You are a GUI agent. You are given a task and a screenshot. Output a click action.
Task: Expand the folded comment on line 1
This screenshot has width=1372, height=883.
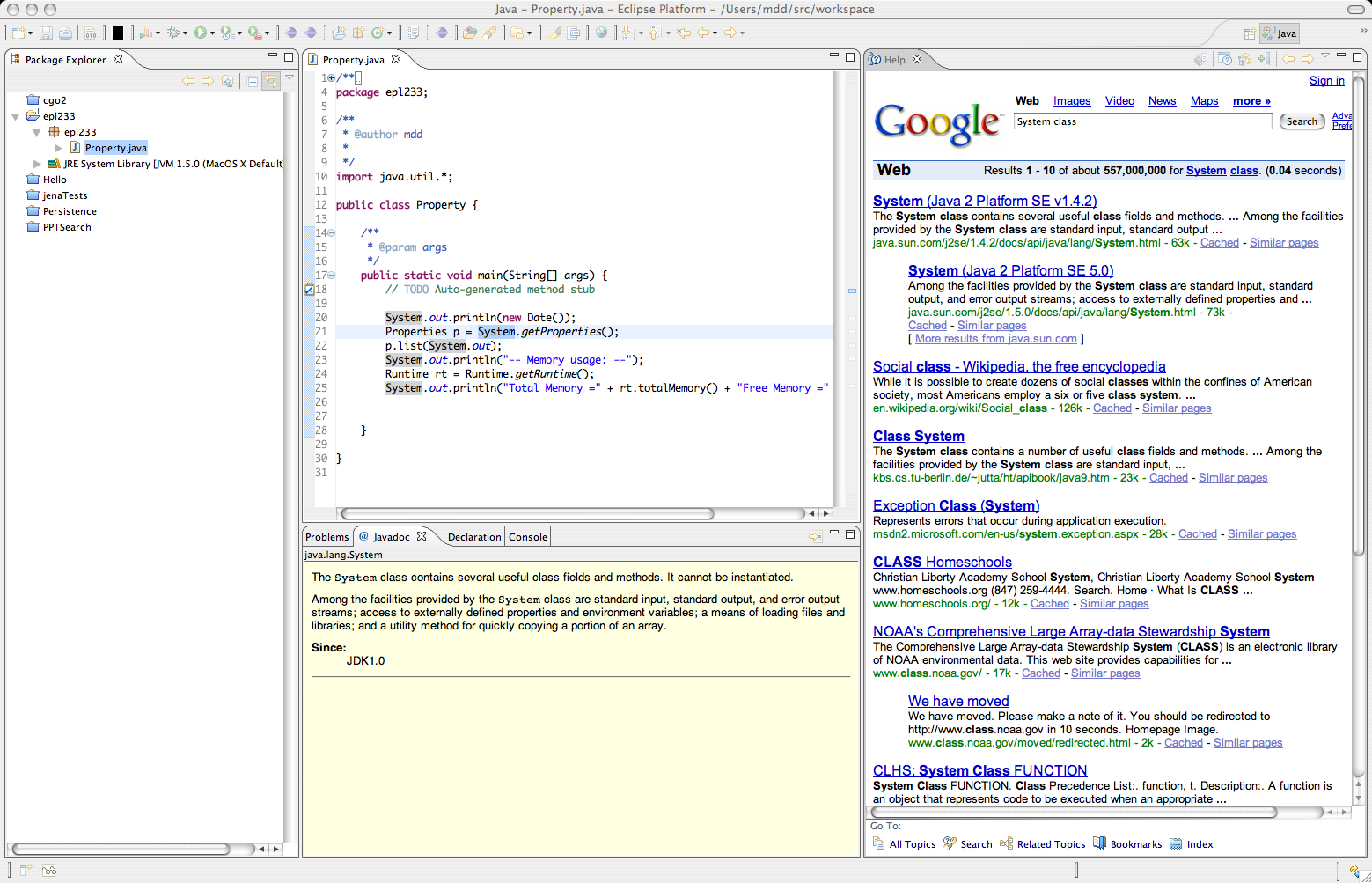(x=331, y=77)
